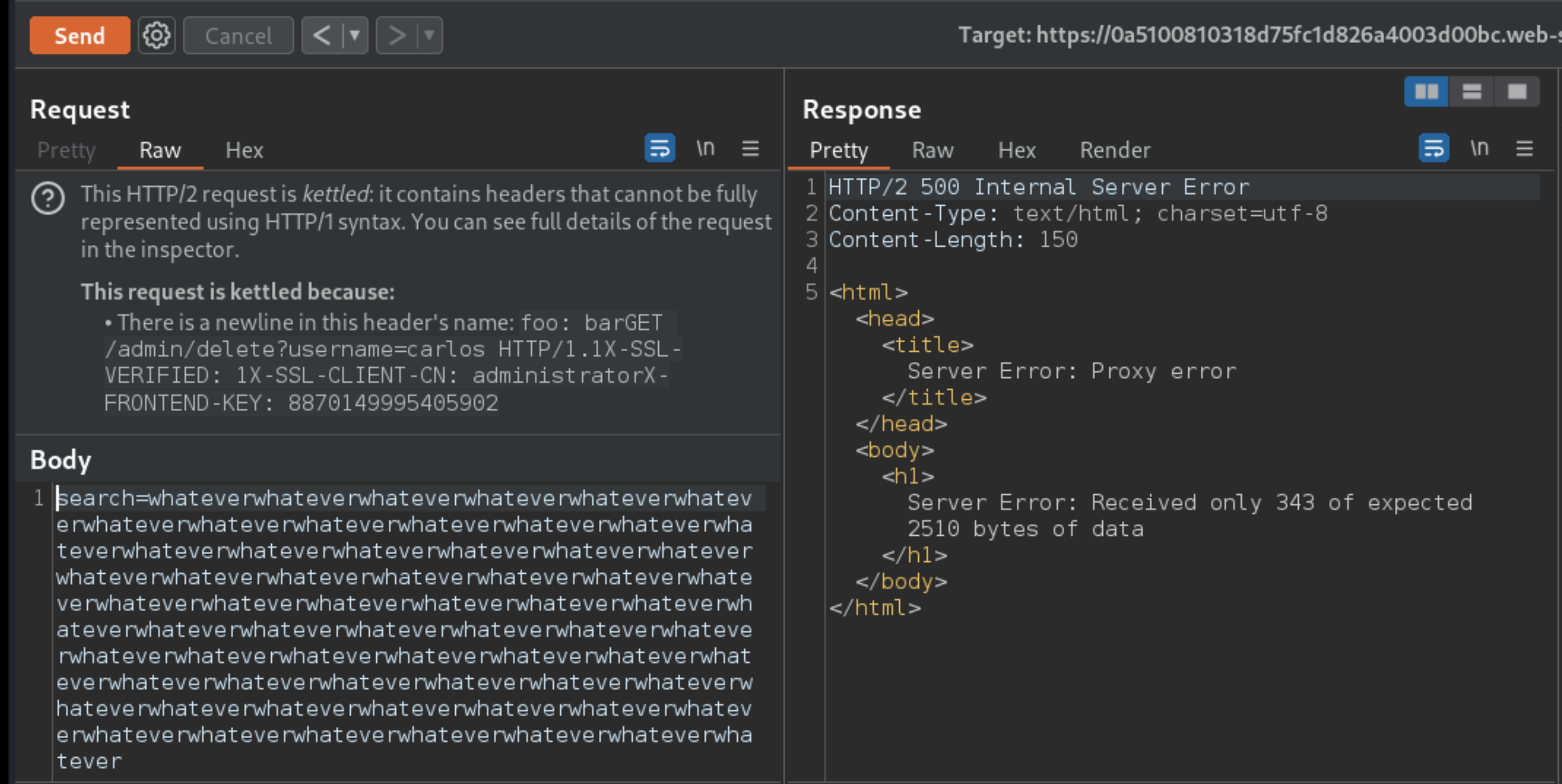The width and height of the screenshot is (1562, 784).
Task: Click 'Server Error: Proxy error' title text
Action: [1072, 371]
